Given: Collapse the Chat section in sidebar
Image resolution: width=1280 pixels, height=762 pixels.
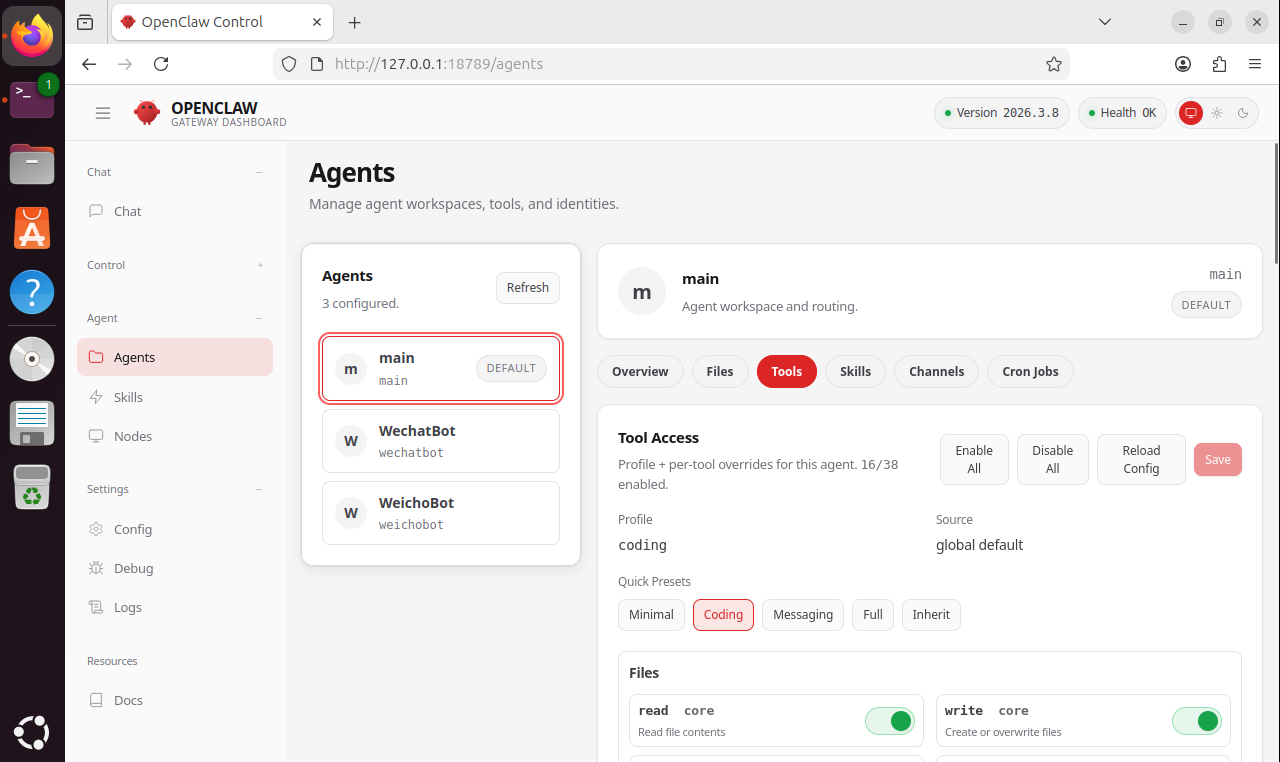Looking at the screenshot, I should point(259,172).
